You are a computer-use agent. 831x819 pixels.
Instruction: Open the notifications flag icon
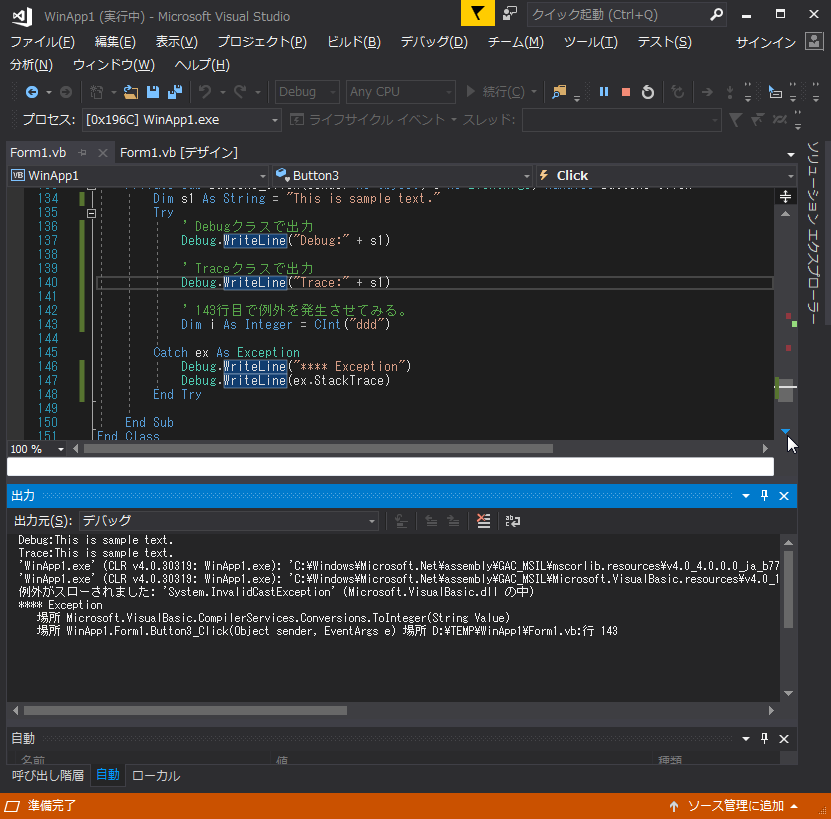[478, 14]
